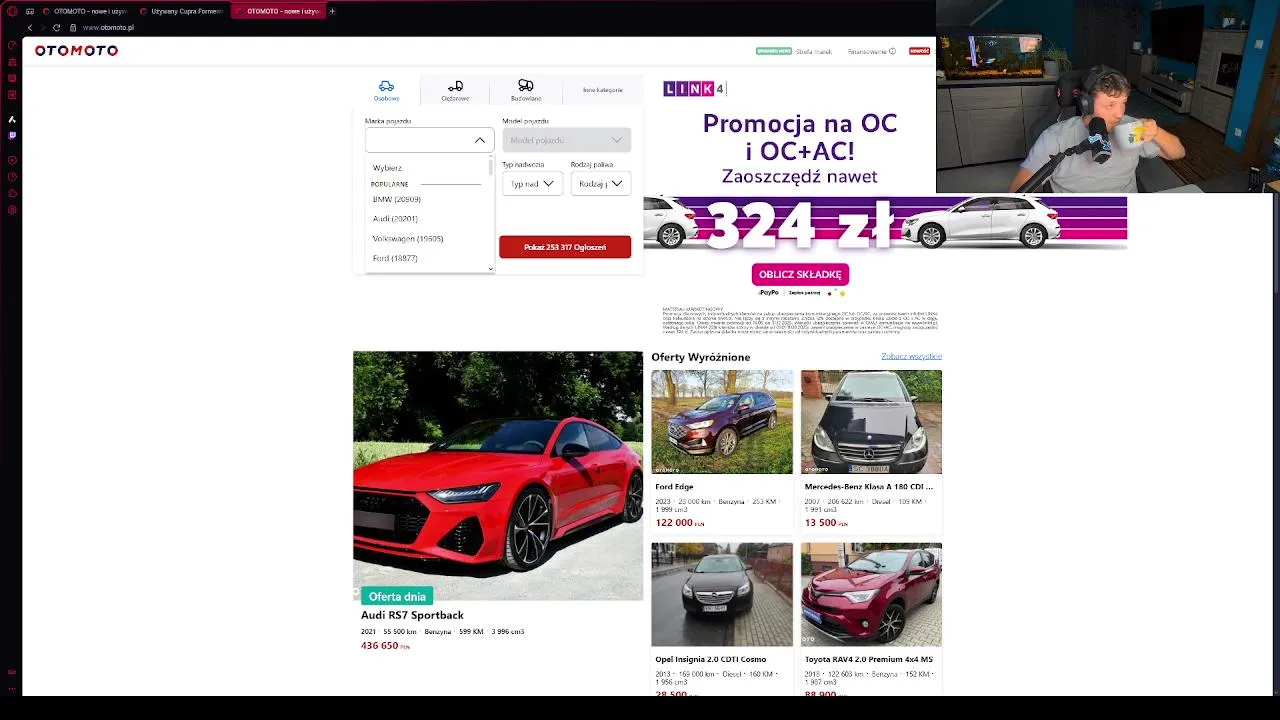Click the brand list scrollbar thumb
The height and width of the screenshot is (720, 1280).
click(x=490, y=166)
